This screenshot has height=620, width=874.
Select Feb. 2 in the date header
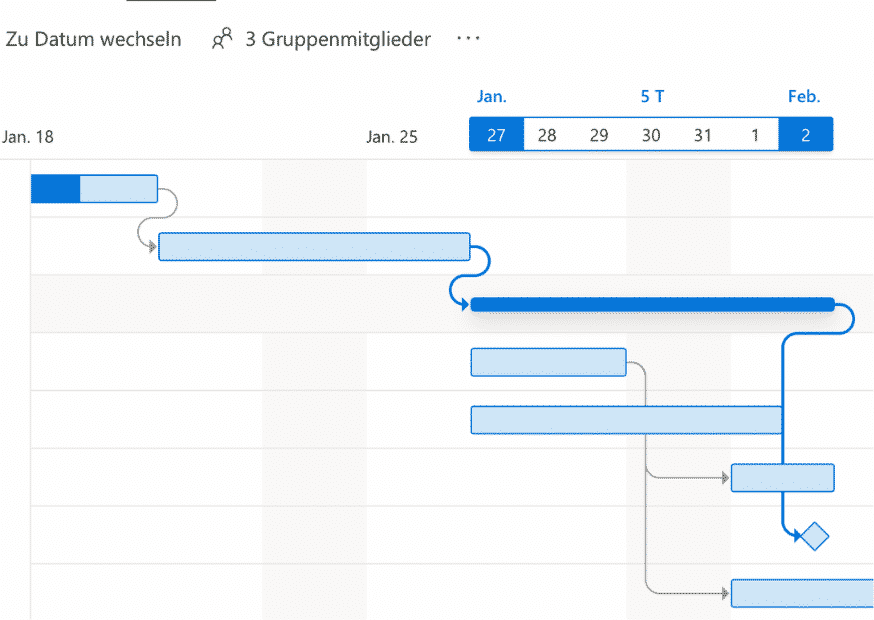click(x=806, y=135)
